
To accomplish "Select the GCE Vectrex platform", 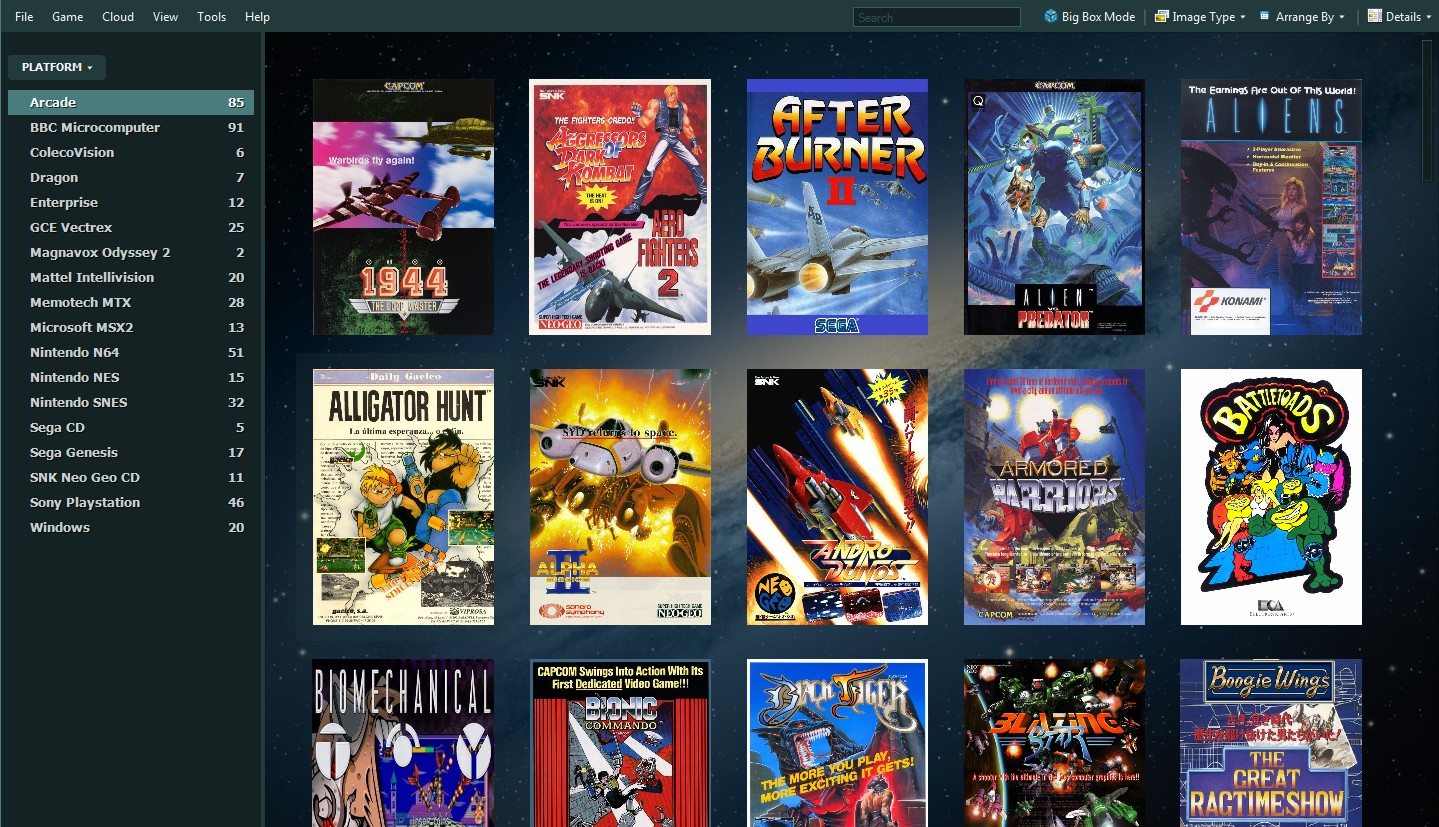I will click(131, 227).
